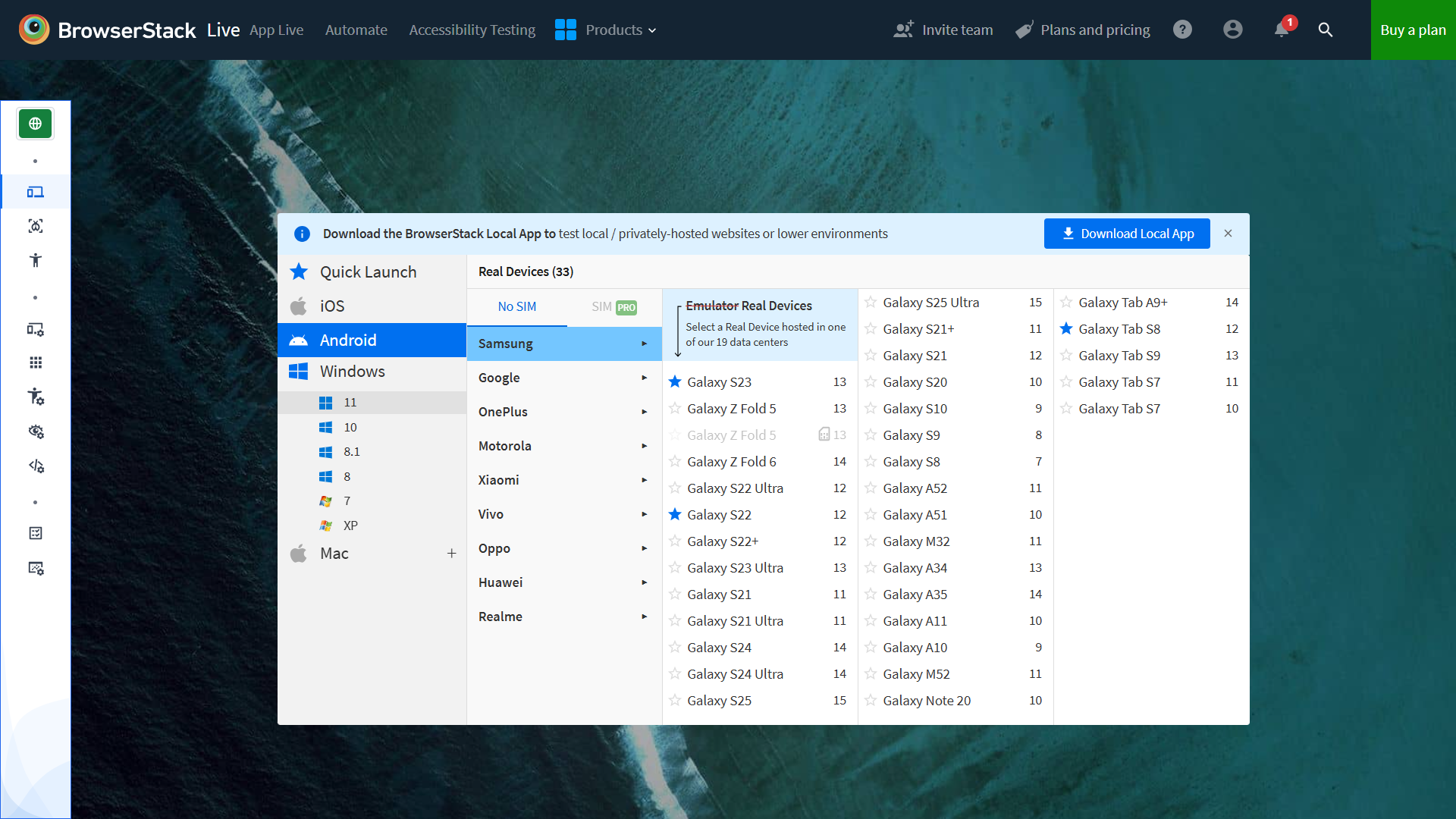
Task: Select the Realme brand row
Action: click(x=564, y=617)
